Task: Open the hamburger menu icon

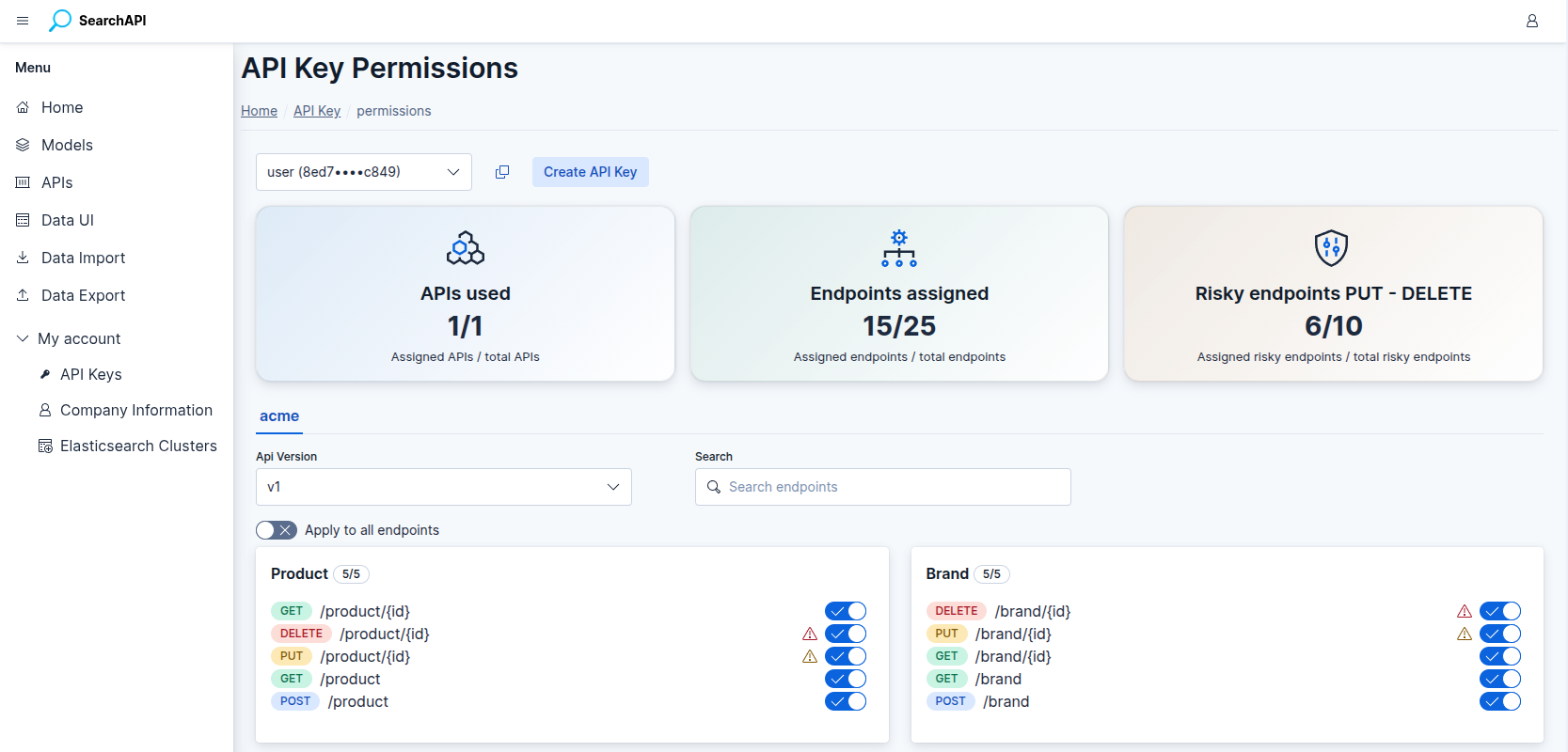Action: 23,21
